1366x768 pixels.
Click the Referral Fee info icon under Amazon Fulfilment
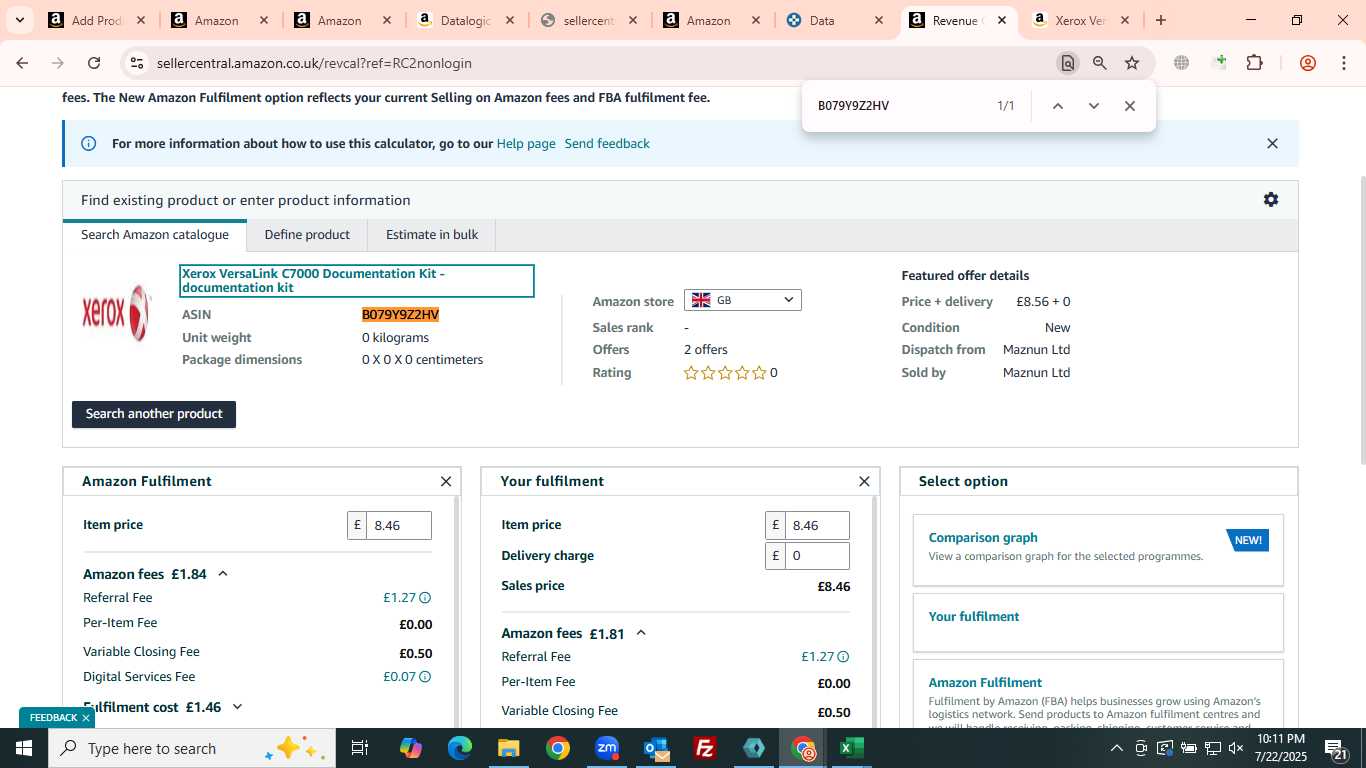425,598
